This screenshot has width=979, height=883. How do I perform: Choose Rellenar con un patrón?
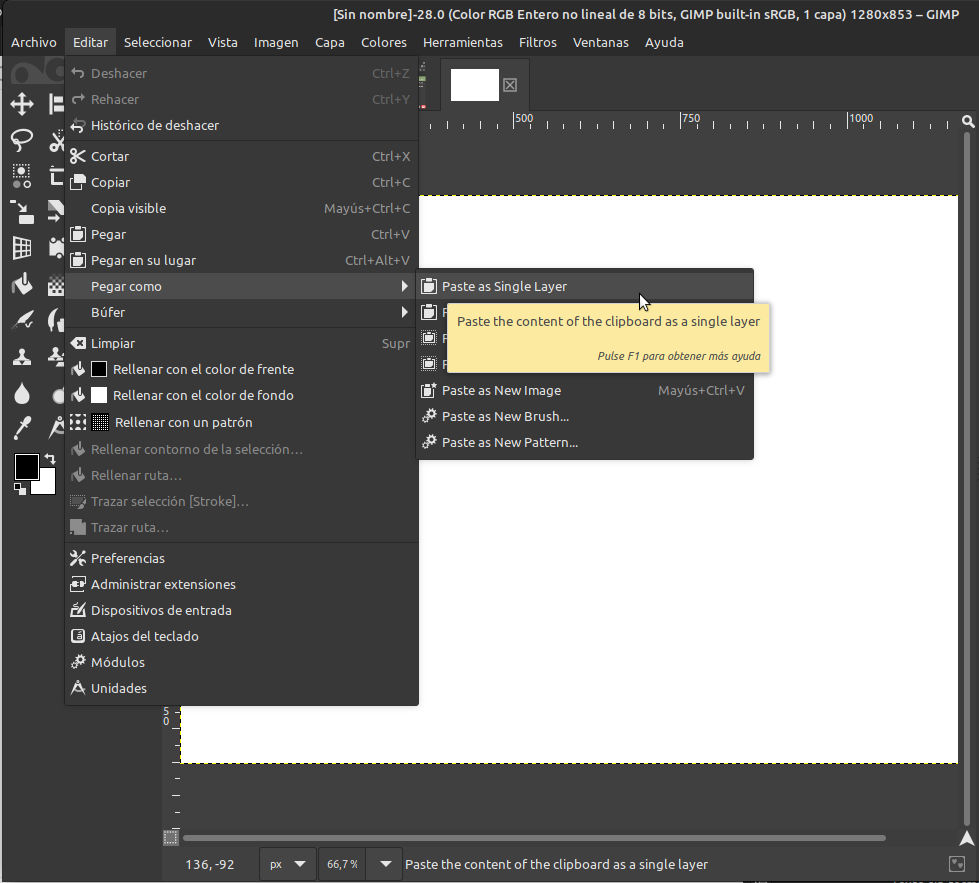click(x=242, y=422)
